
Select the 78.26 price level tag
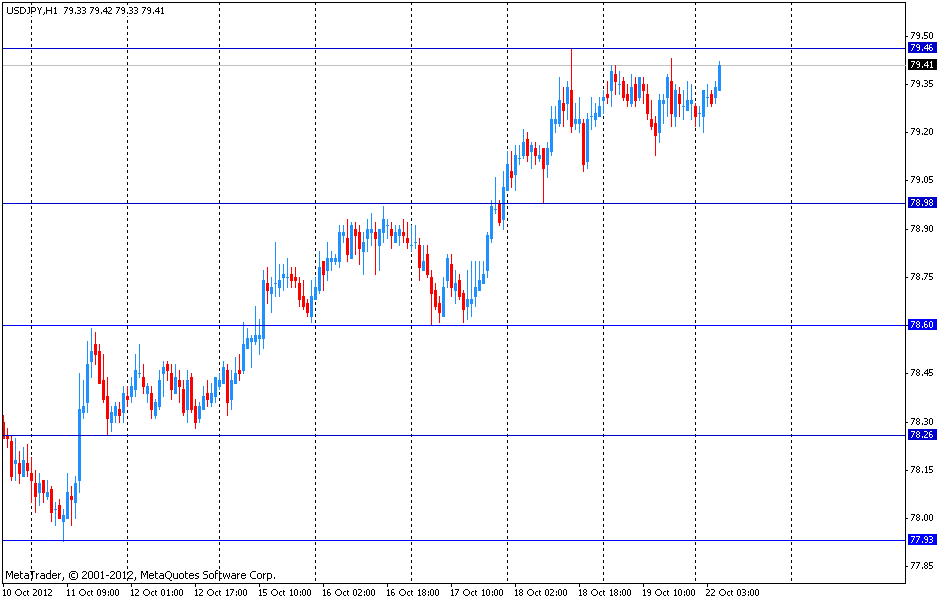(x=921, y=435)
